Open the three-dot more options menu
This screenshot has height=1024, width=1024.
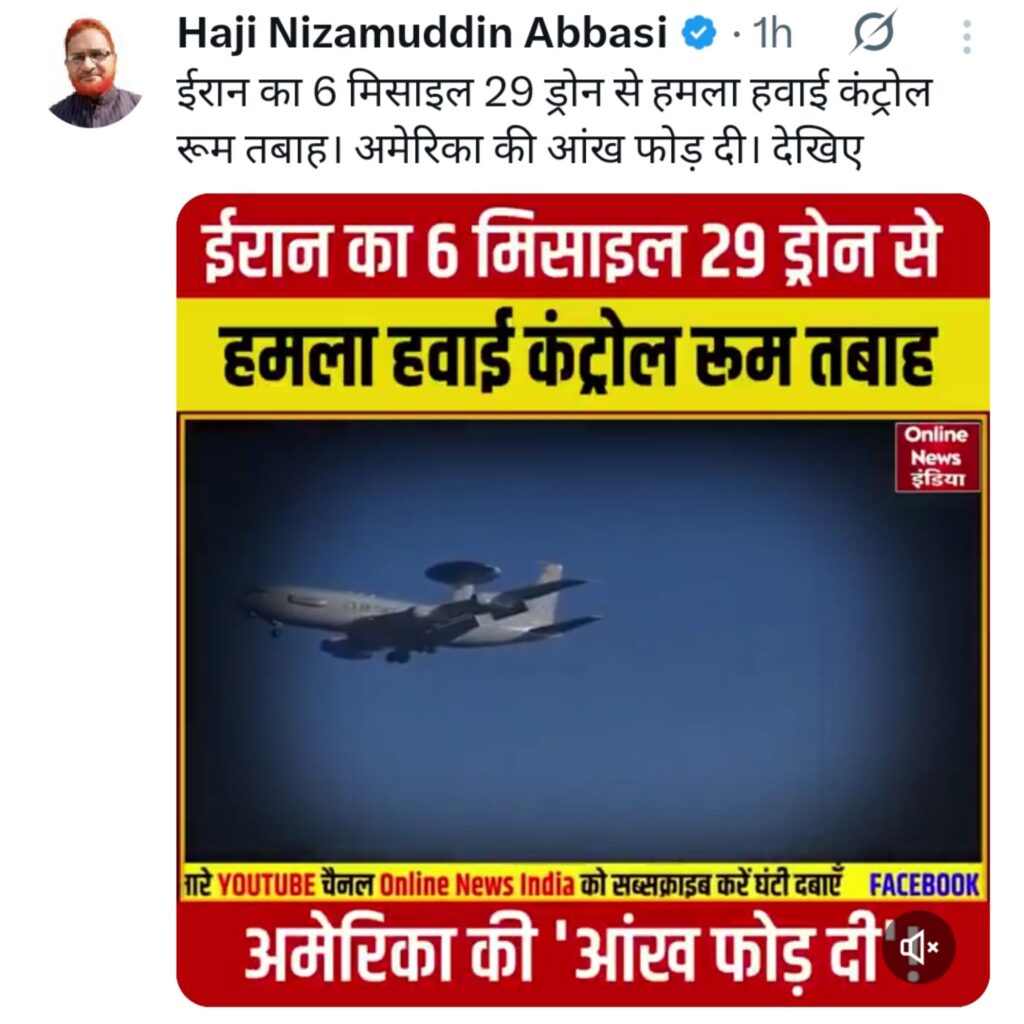pyautogui.click(x=967, y=37)
